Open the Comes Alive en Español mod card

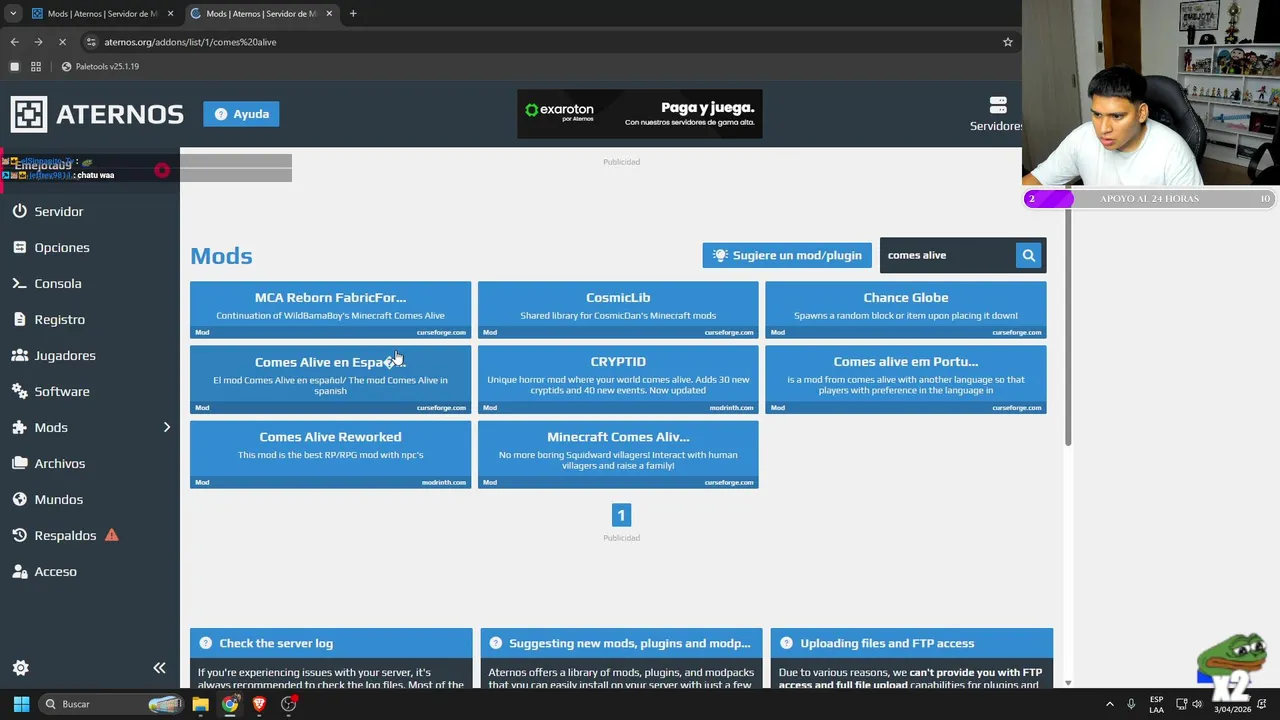point(330,379)
